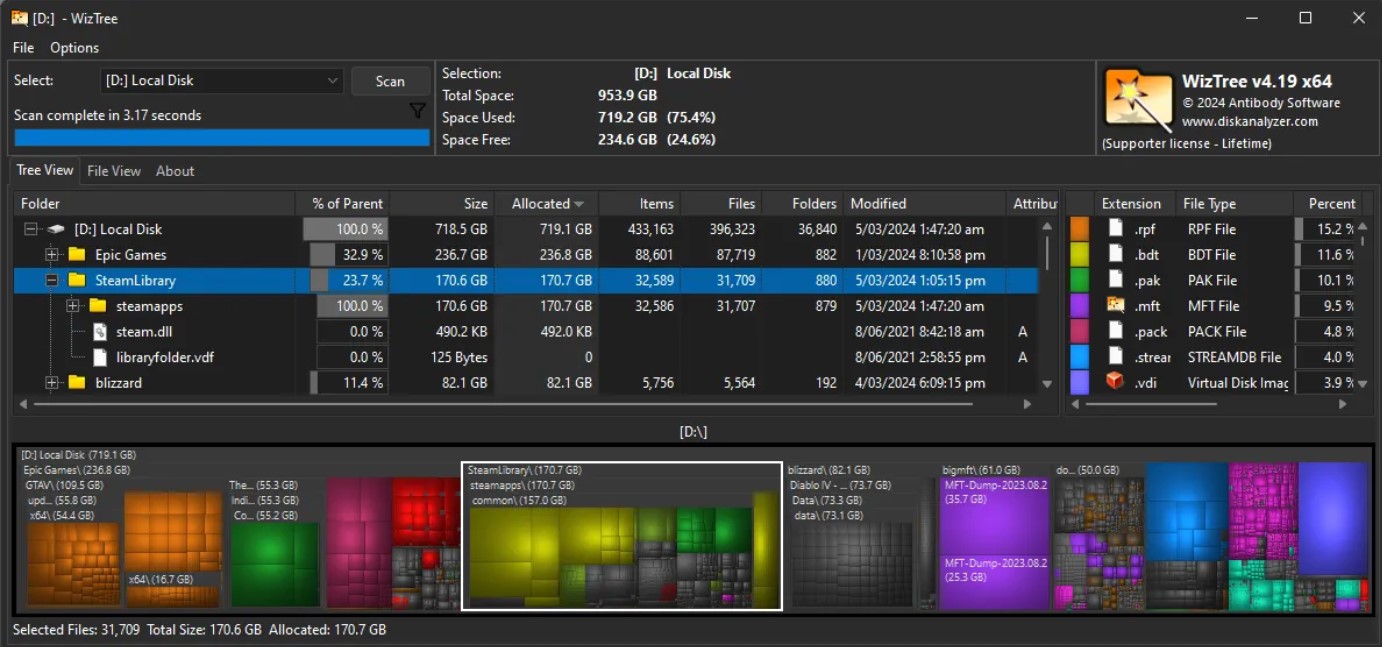Click the D: Local Disk drive icon
1382x647 pixels.
click(x=56, y=229)
